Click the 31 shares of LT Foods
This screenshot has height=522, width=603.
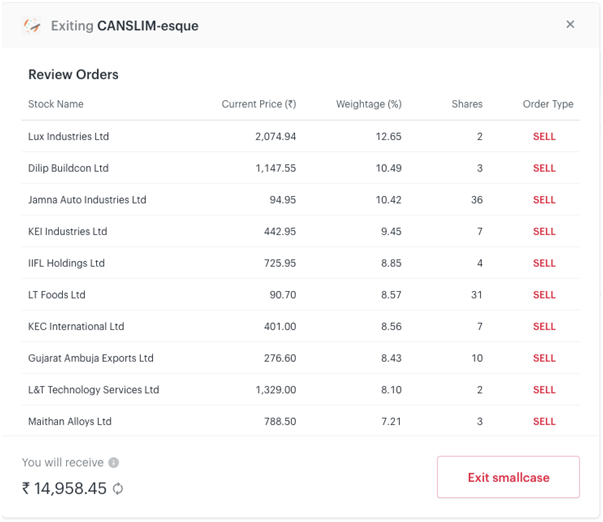(x=477, y=295)
